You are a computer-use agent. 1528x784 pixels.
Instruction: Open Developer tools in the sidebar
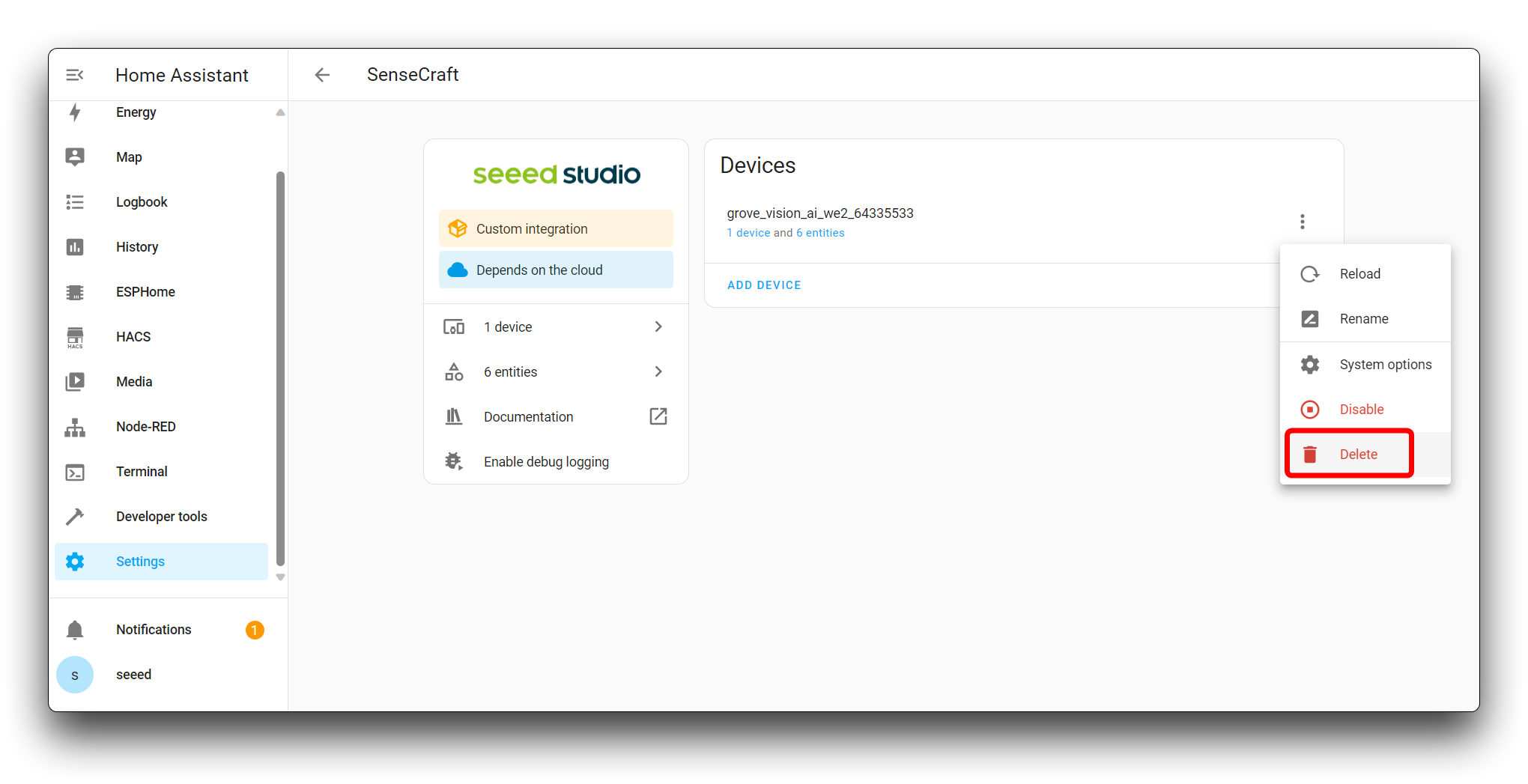[161, 517]
